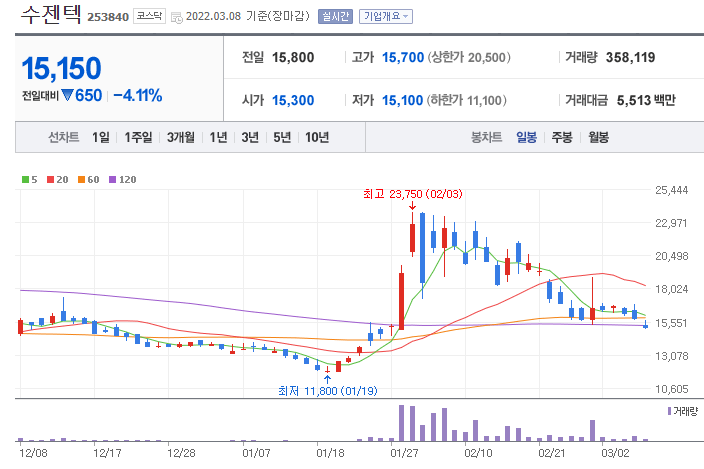704x469 pixels.
Task: Switch to the 월봉 monthly candle chart
Action: pos(598,137)
